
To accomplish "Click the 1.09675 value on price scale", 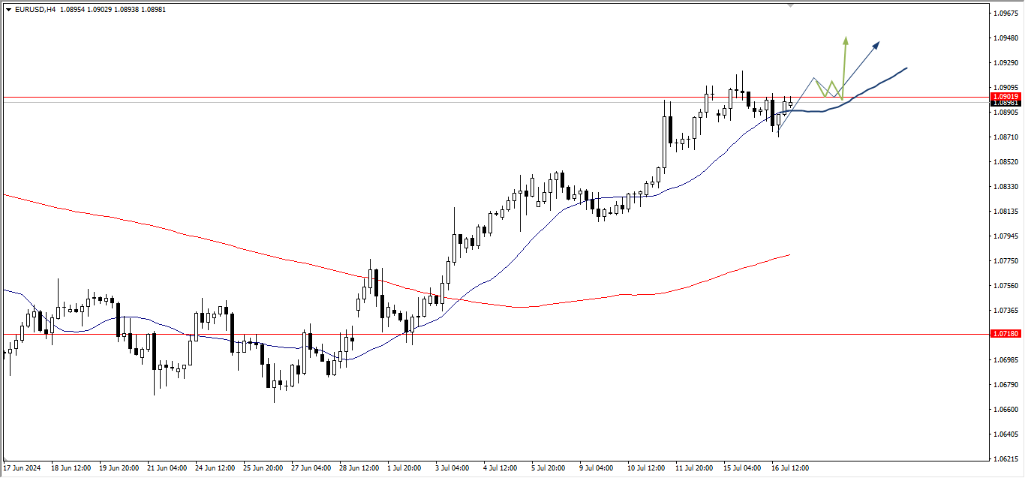I will coord(1005,14).
